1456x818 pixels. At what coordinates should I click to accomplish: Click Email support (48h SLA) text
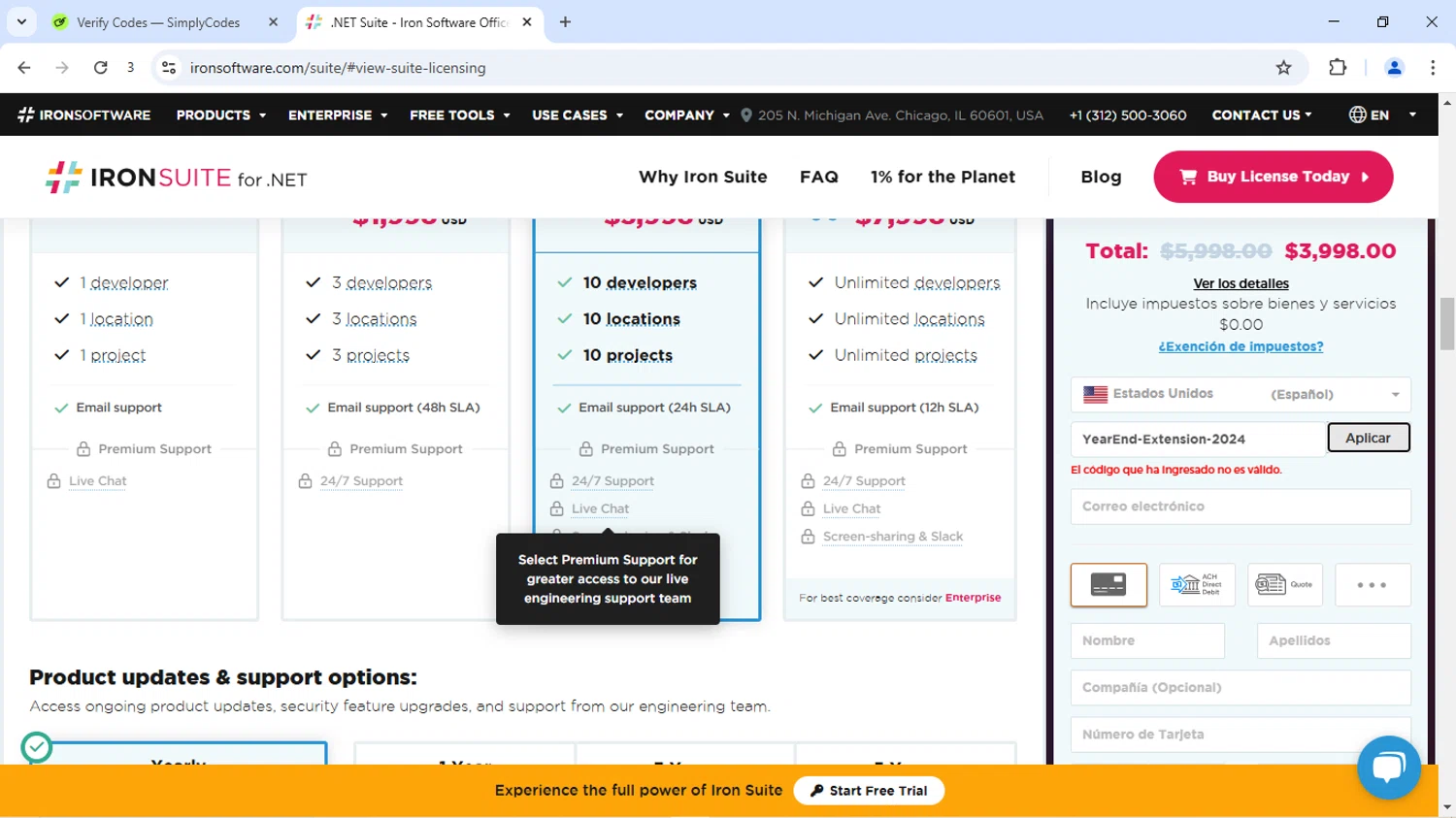(404, 408)
